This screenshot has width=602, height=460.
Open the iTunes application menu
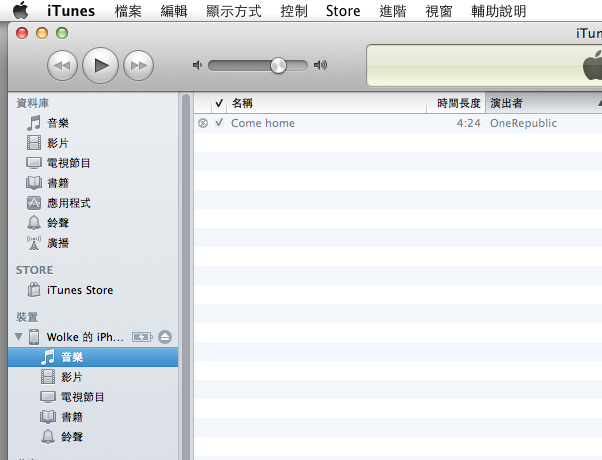point(71,11)
